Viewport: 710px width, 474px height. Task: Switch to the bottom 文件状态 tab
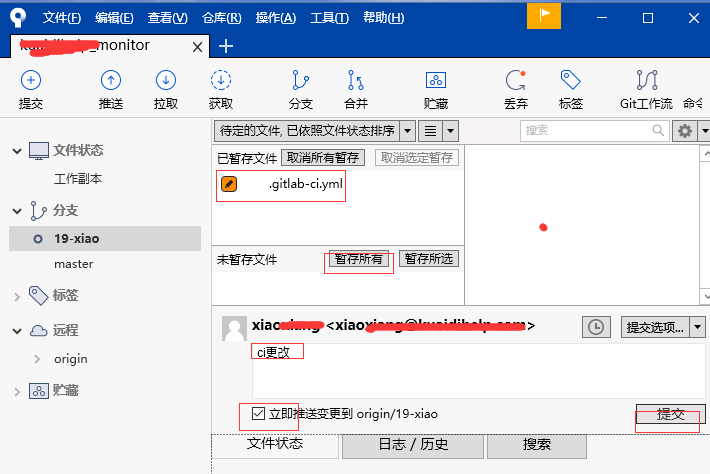(x=275, y=444)
